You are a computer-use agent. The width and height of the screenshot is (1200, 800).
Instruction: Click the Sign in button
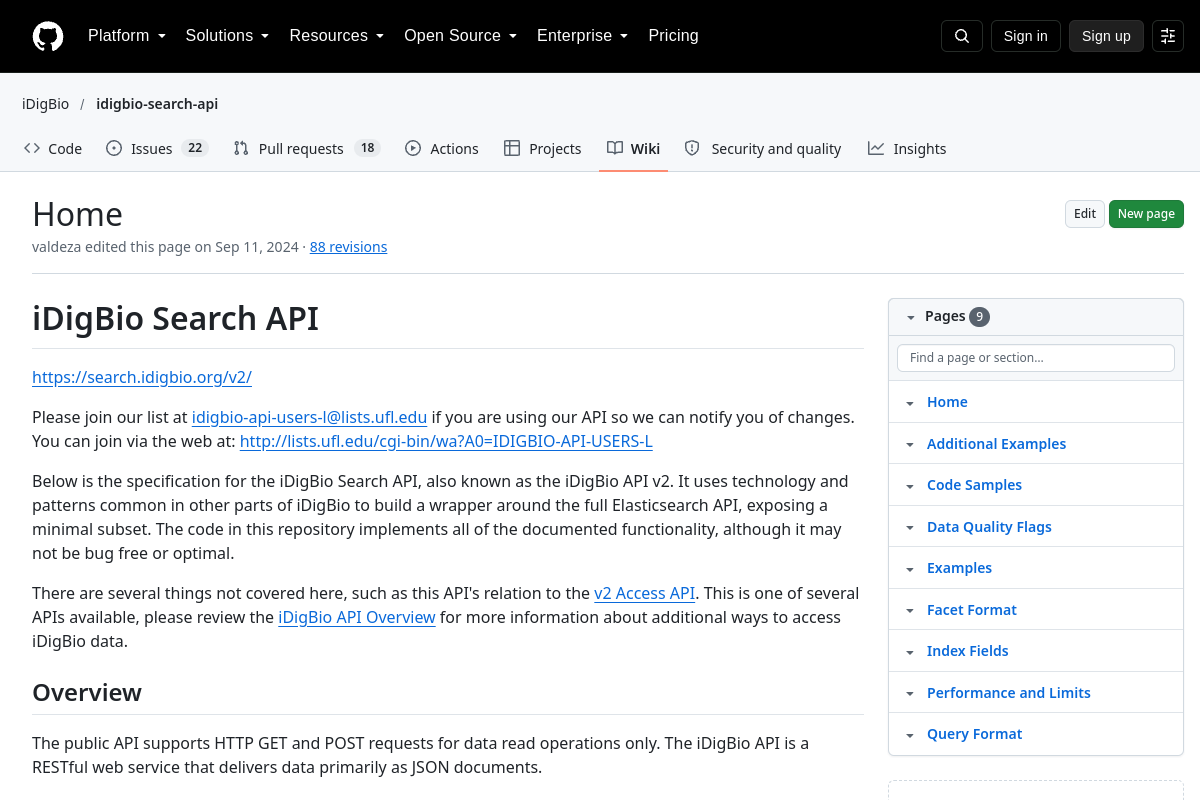click(x=1026, y=36)
